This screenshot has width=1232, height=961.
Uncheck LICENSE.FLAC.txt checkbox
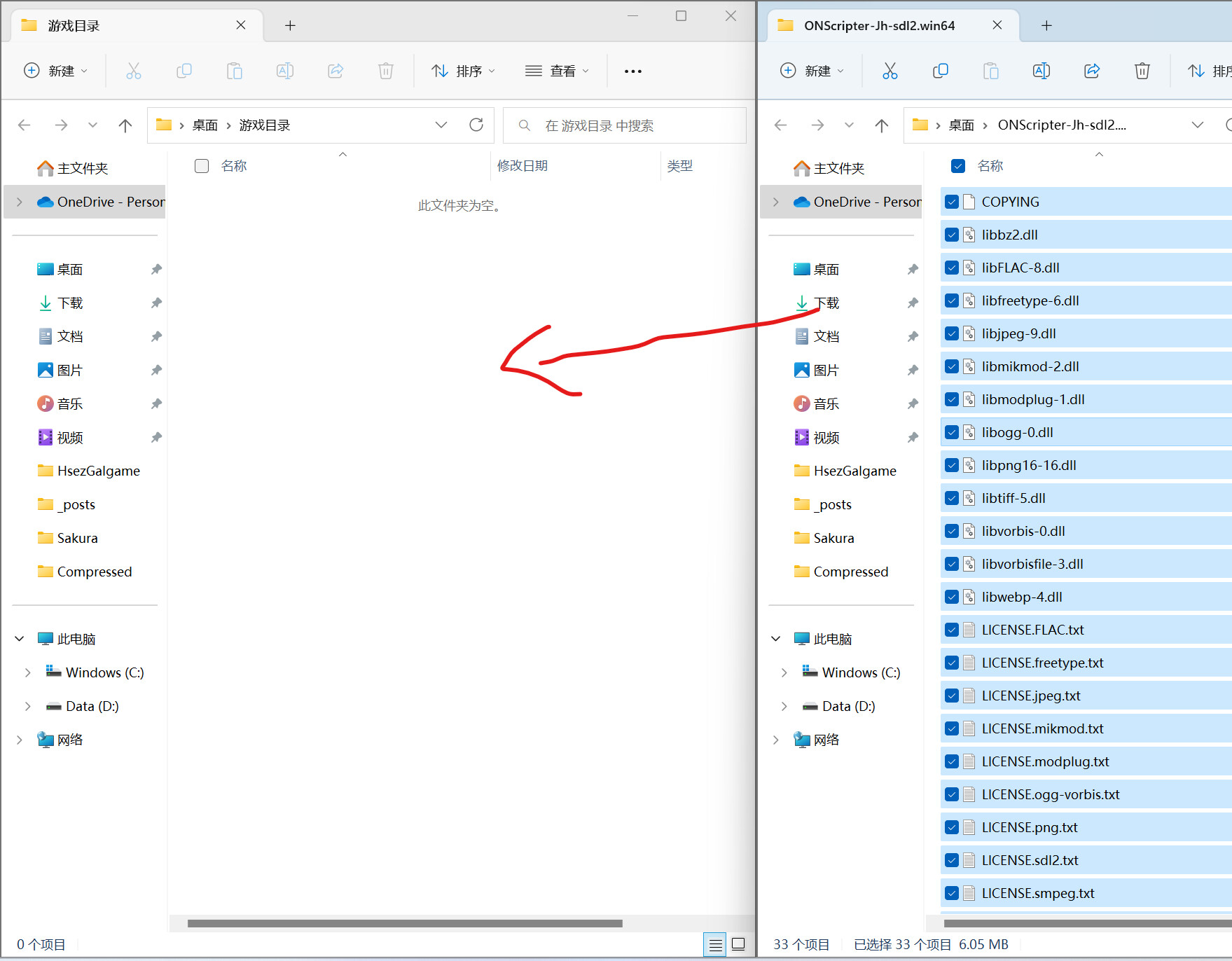[952, 630]
